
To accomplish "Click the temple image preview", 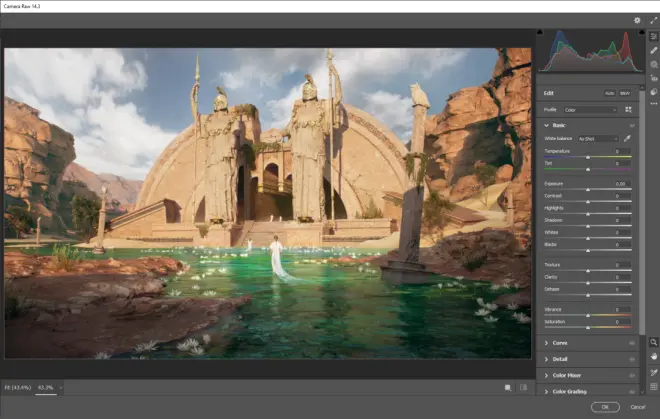I will pos(268,203).
